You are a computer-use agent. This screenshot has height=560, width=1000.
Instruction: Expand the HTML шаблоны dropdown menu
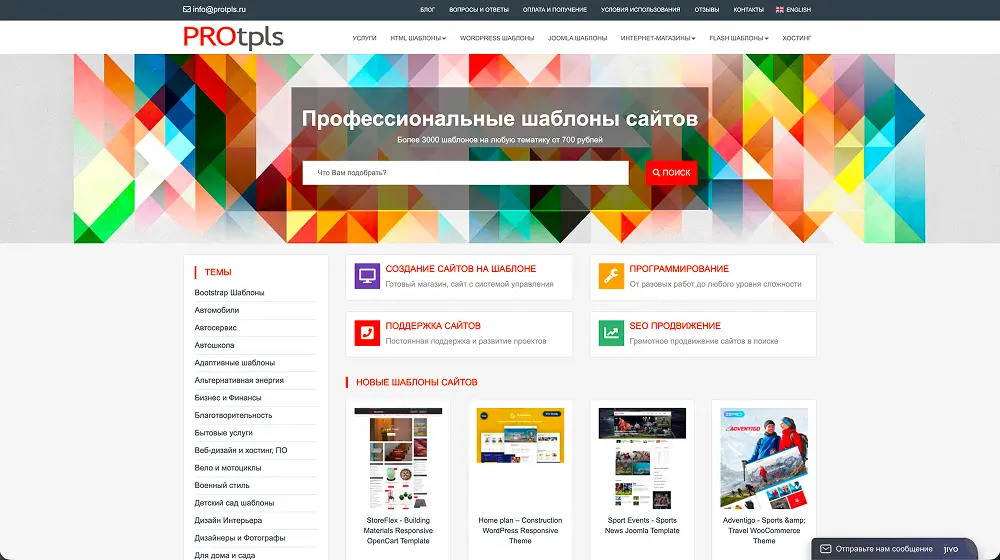pyautogui.click(x=418, y=38)
